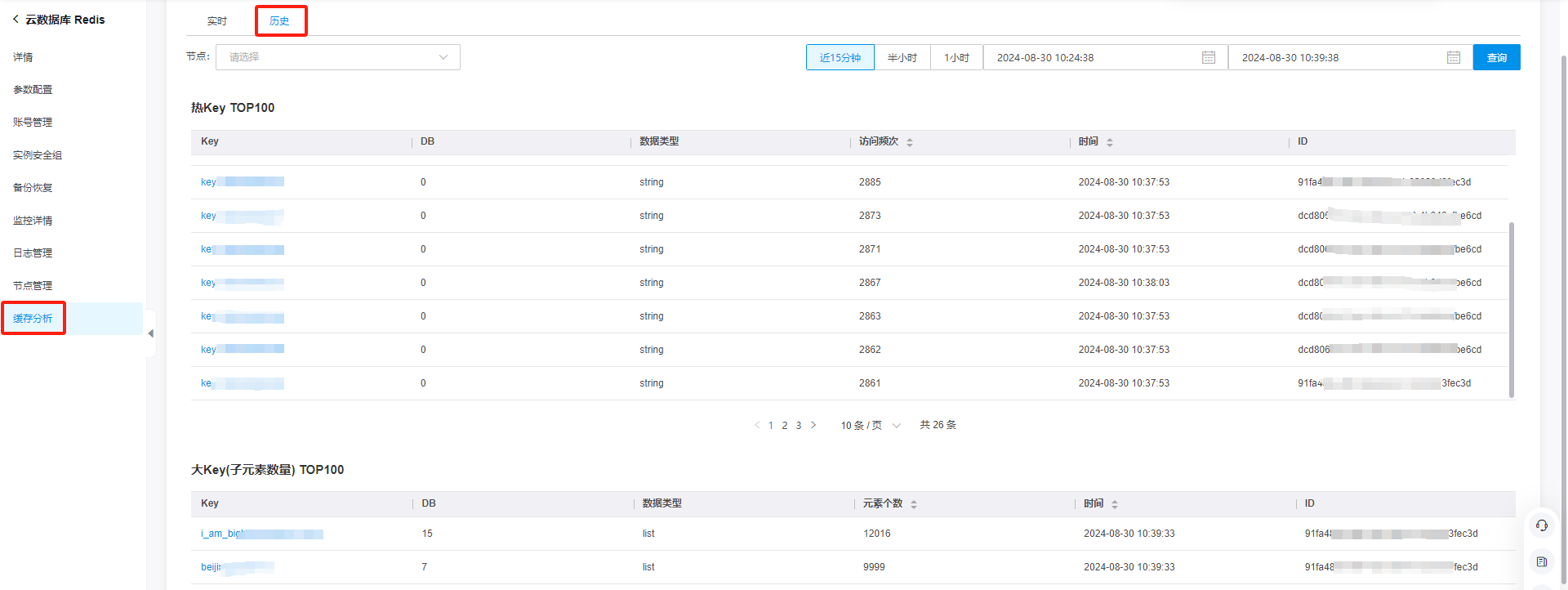The image size is (1568, 590).
Task: Open 监控详情 in the sidebar
Action: pyautogui.click(x=33, y=221)
